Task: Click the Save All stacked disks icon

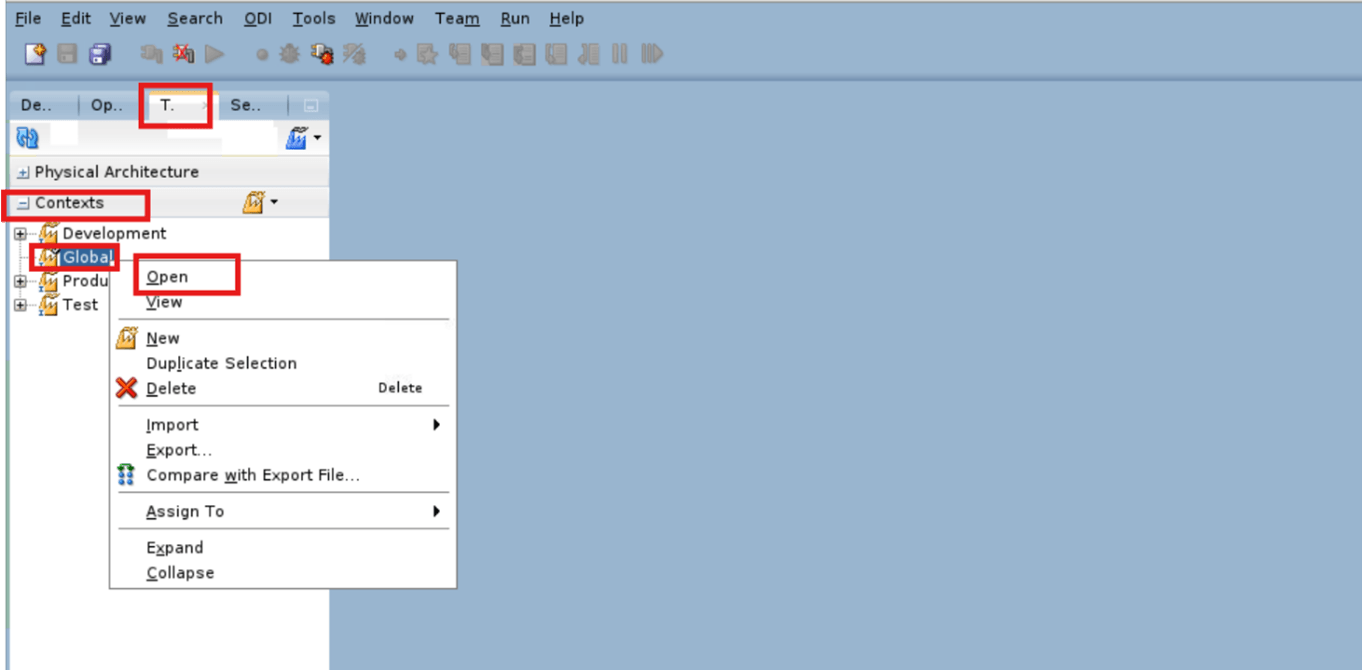Action: coord(100,54)
